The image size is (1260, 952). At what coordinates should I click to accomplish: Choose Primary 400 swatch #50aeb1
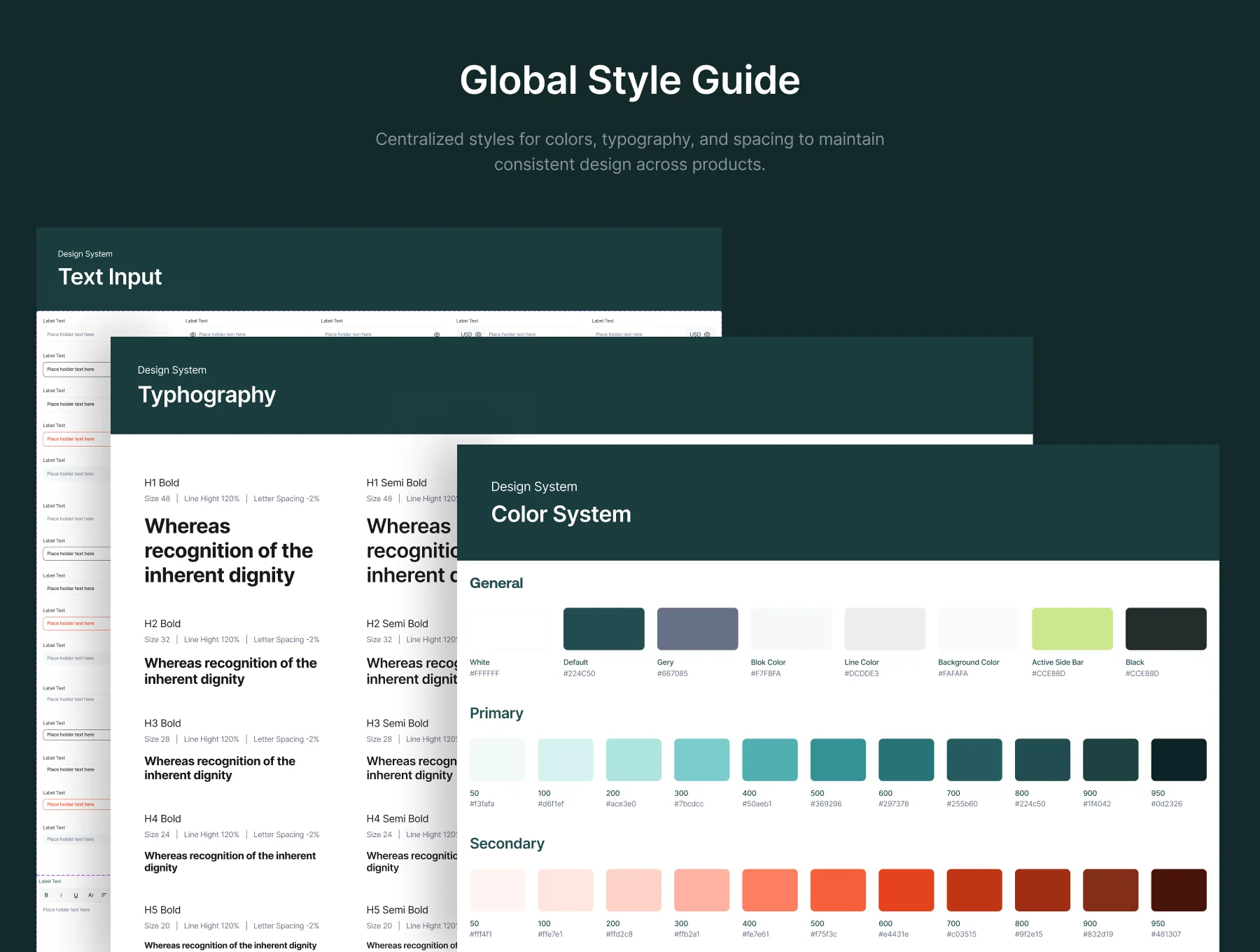click(x=770, y=759)
